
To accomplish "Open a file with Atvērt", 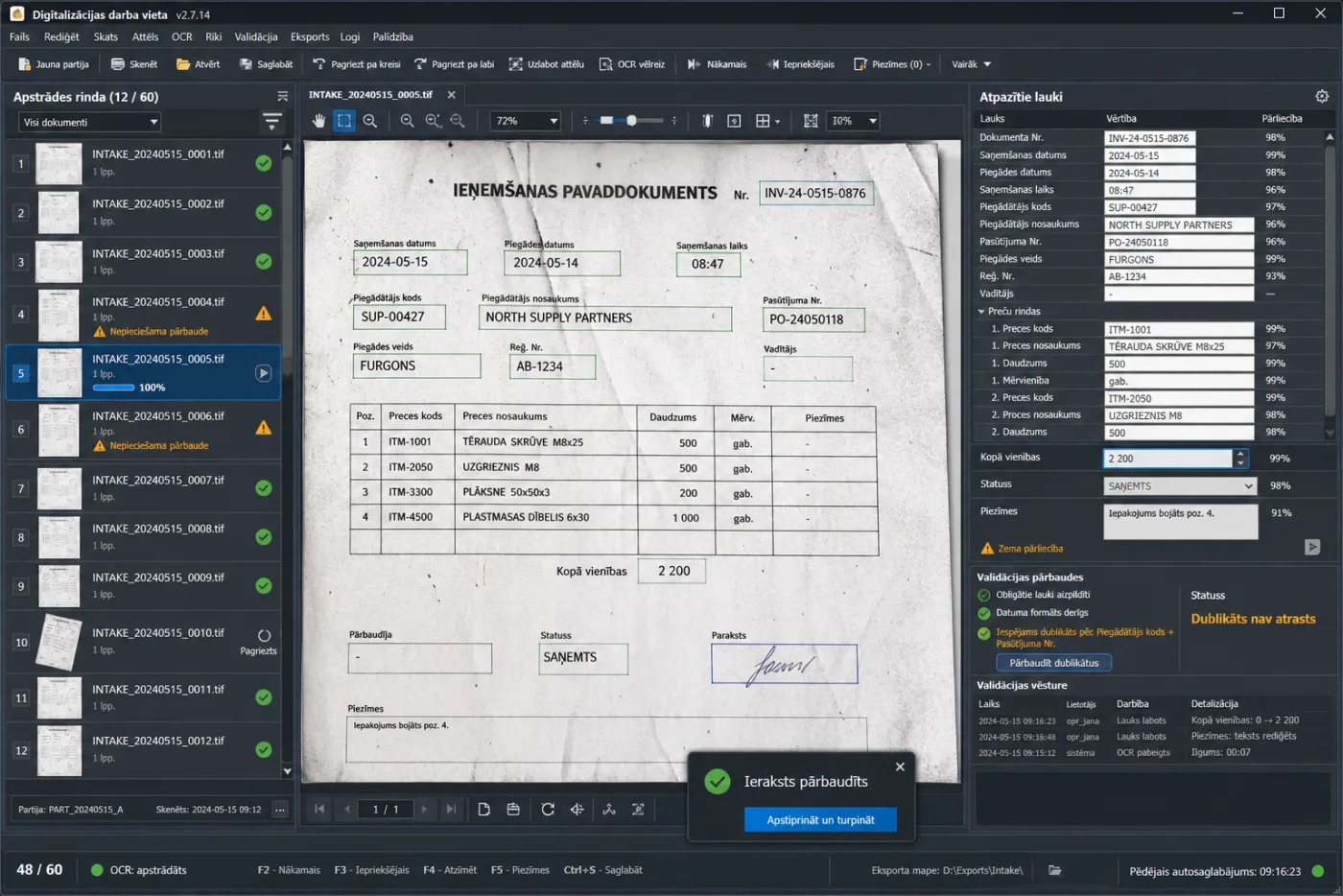I will (x=198, y=64).
